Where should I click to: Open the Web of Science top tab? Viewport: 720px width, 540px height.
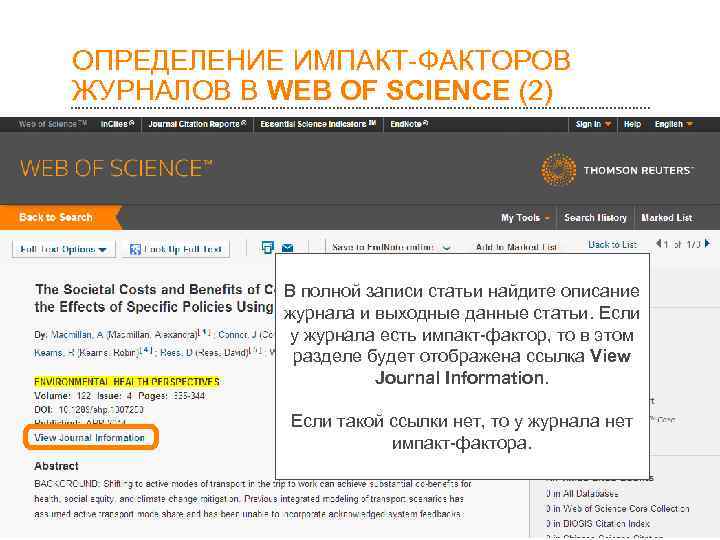pyautogui.click(x=53, y=124)
